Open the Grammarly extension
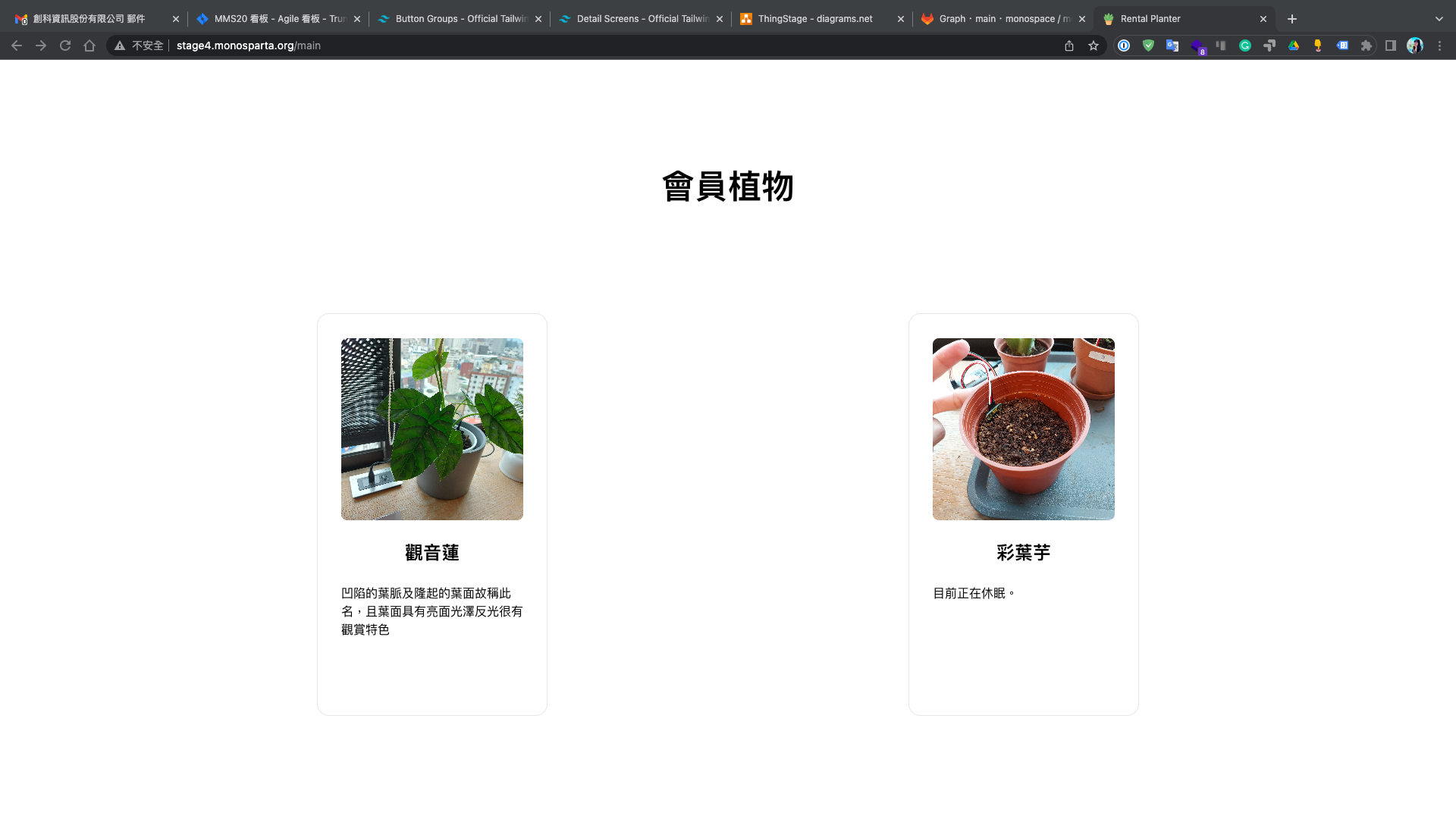 (1245, 45)
